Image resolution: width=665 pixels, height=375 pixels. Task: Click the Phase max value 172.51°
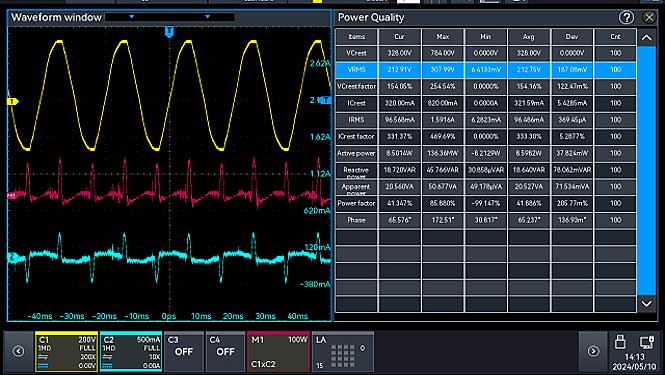tap(443, 220)
